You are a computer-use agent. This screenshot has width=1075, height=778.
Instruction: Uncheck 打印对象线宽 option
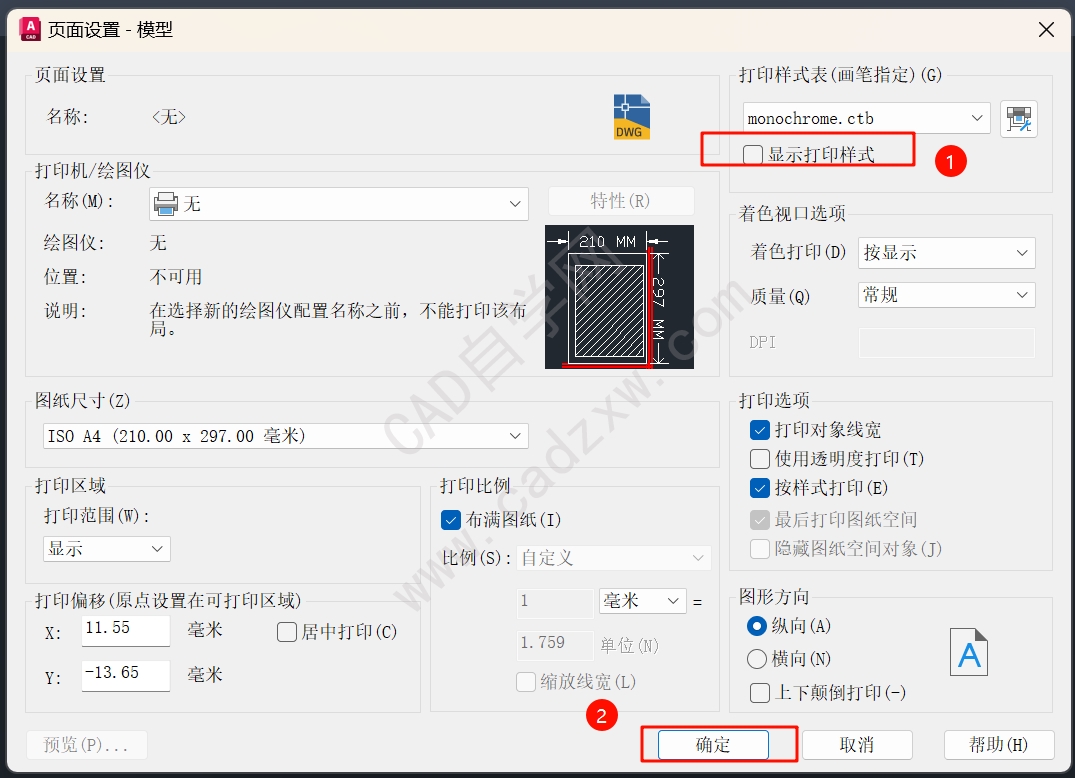pos(760,430)
